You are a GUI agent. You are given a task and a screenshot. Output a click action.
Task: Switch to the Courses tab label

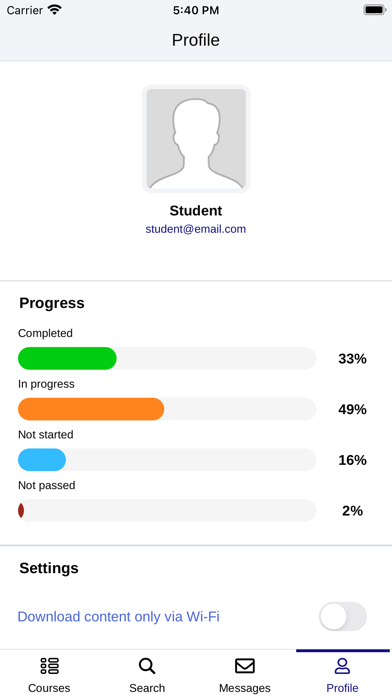pyautogui.click(x=49, y=688)
